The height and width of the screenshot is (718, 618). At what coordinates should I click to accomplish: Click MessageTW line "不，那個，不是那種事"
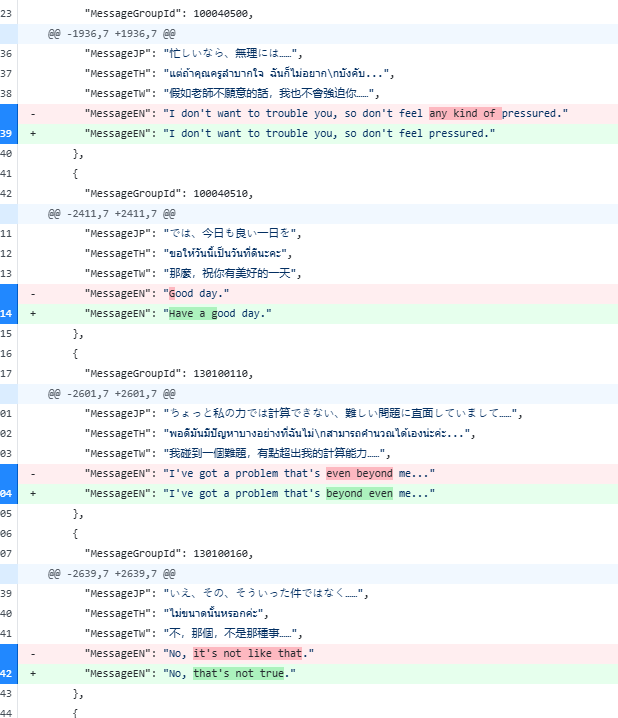(194, 634)
